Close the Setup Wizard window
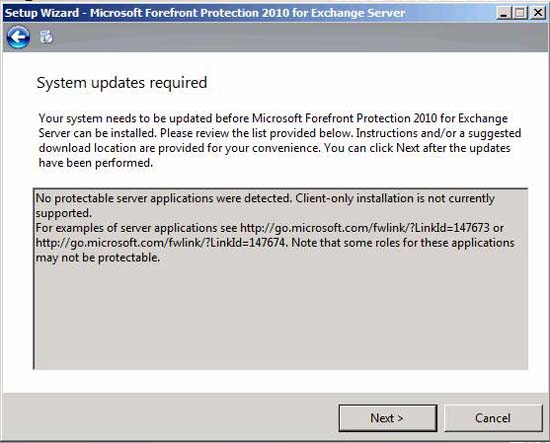The image size is (550, 443). 537,13
